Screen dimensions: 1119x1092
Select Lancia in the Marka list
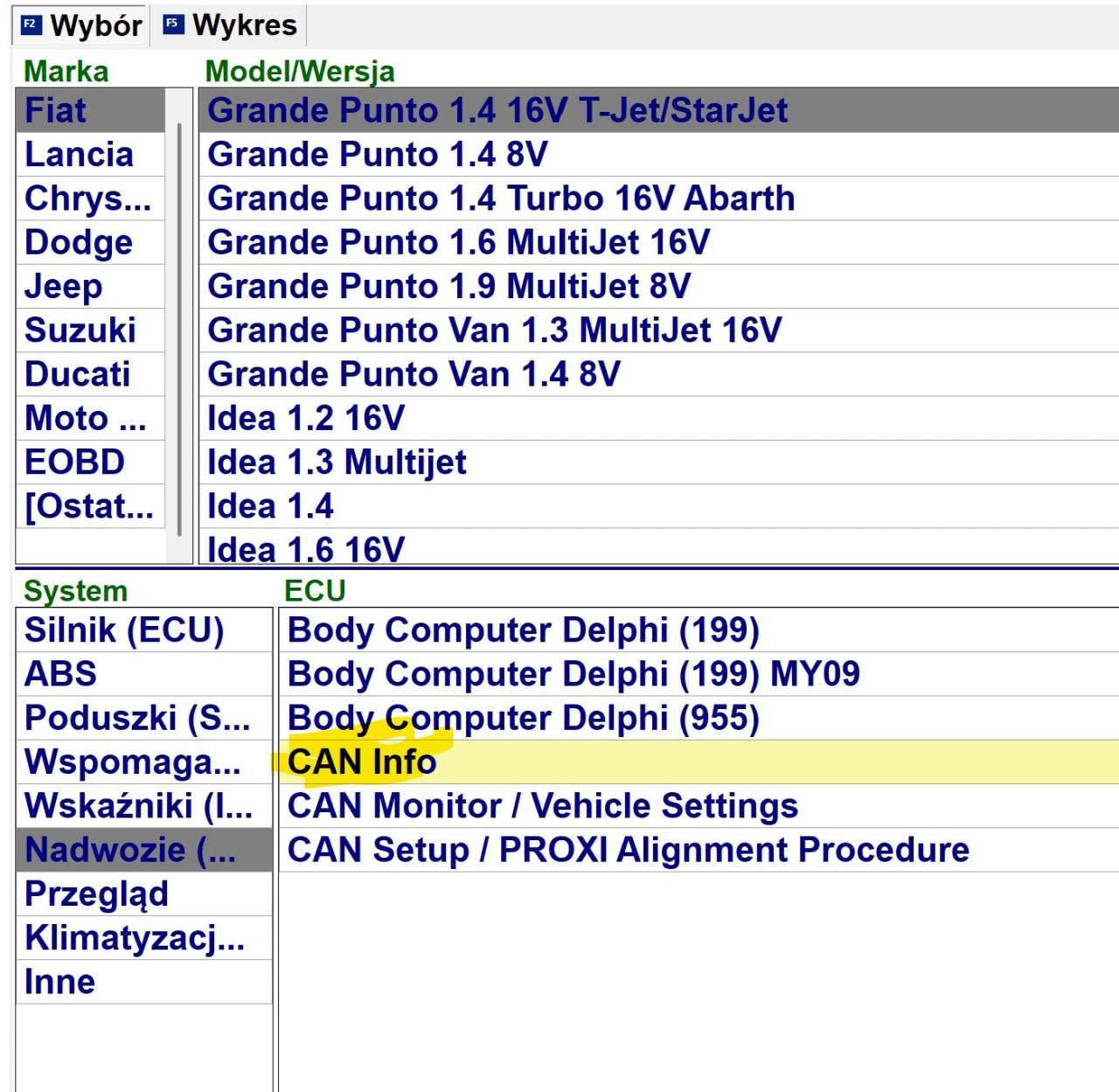pos(79,155)
